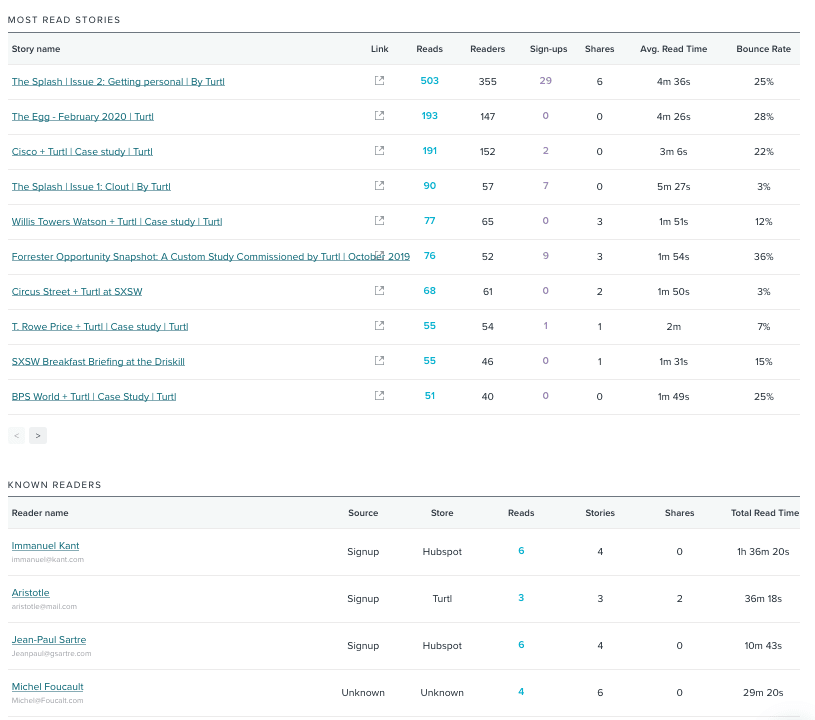View 503 reads for The Splash Issue 2
The image size is (815, 720).
tap(429, 81)
